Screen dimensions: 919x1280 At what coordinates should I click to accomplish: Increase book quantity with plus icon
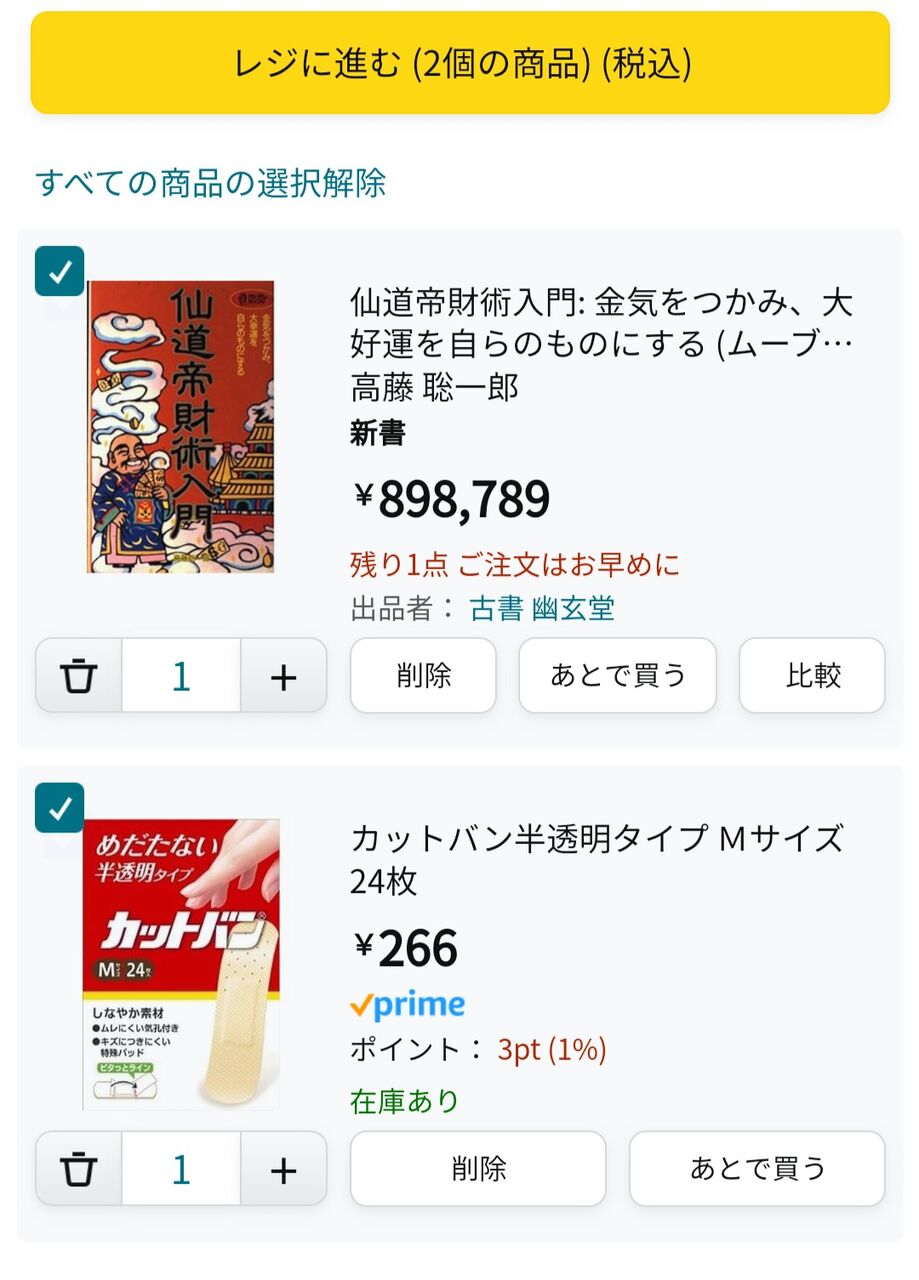(x=284, y=676)
